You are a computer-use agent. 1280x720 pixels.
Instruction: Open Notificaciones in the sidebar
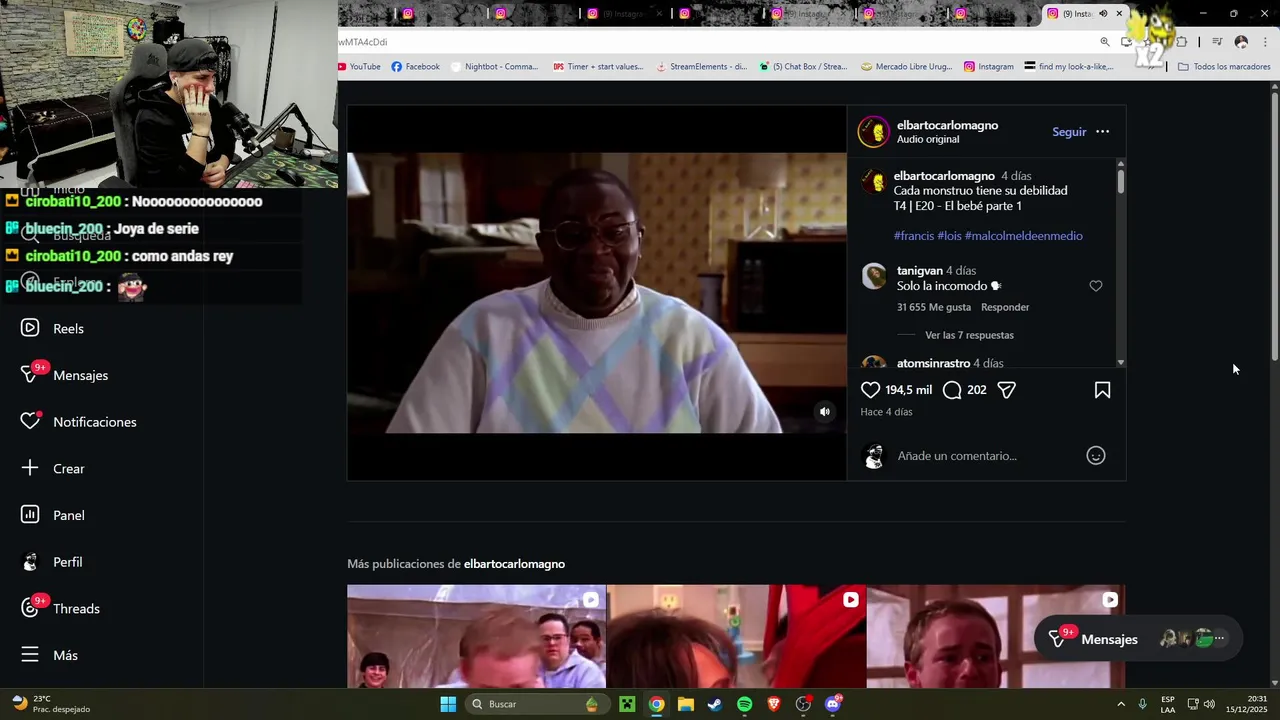[78, 422]
